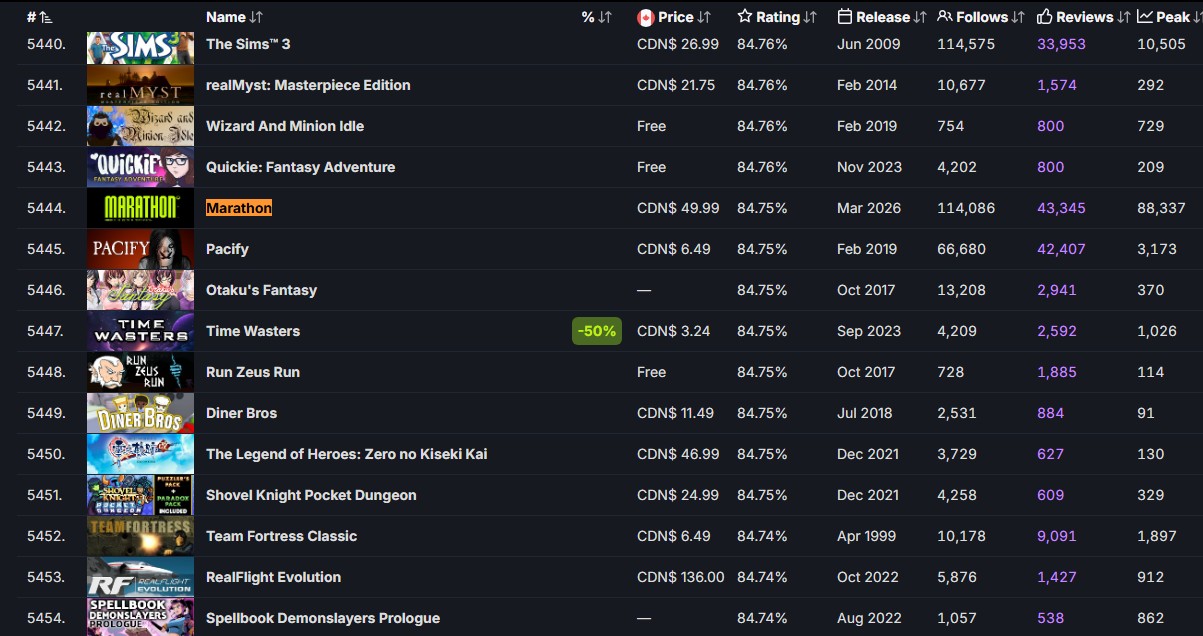Click the people icon in Follows header
This screenshot has width=1203, height=636.
(x=945, y=17)
